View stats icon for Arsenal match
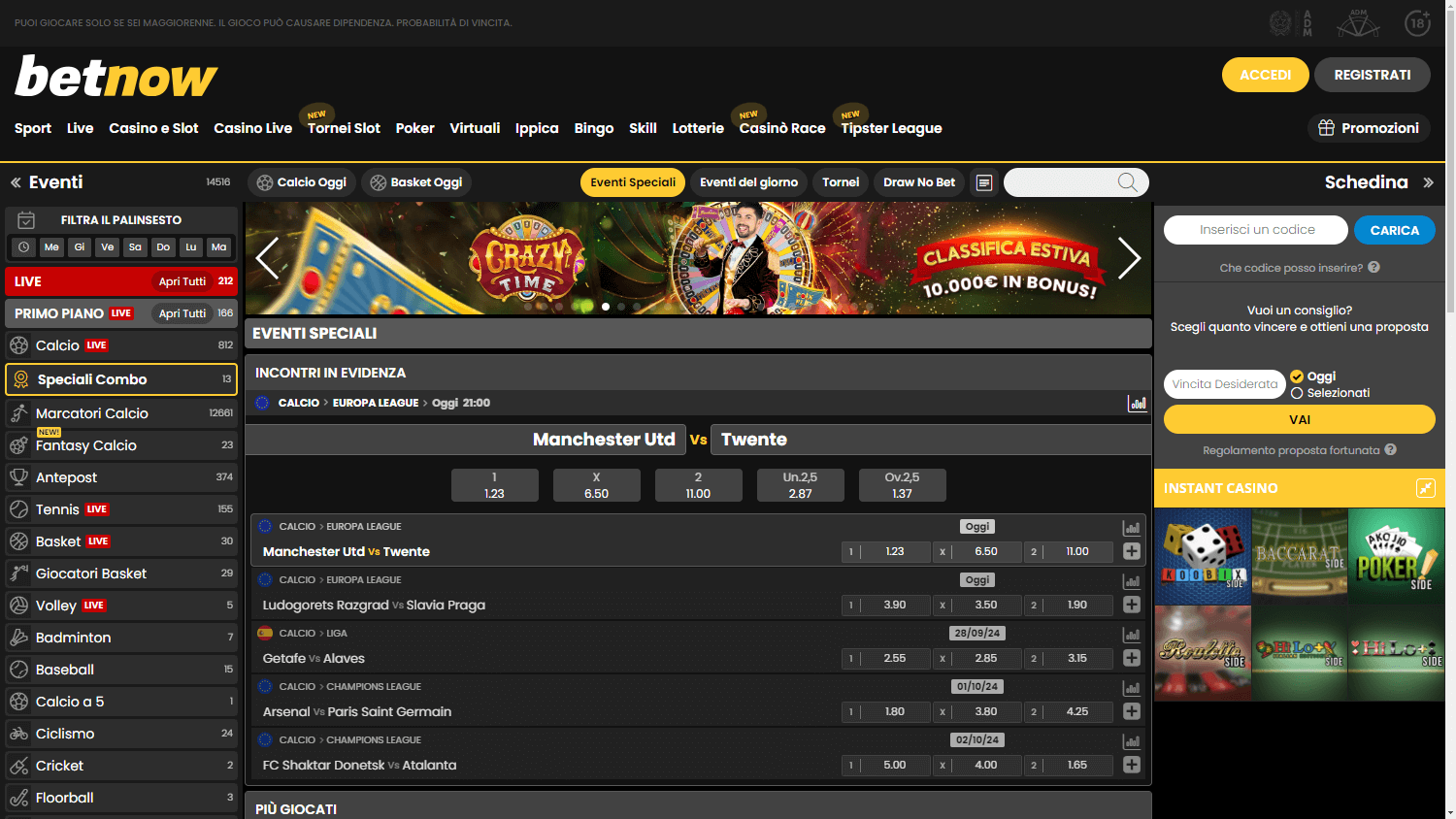Image resolution: width=1456 pixels, height=819 pixels. pyautogui.click(x=1132, y=688)
